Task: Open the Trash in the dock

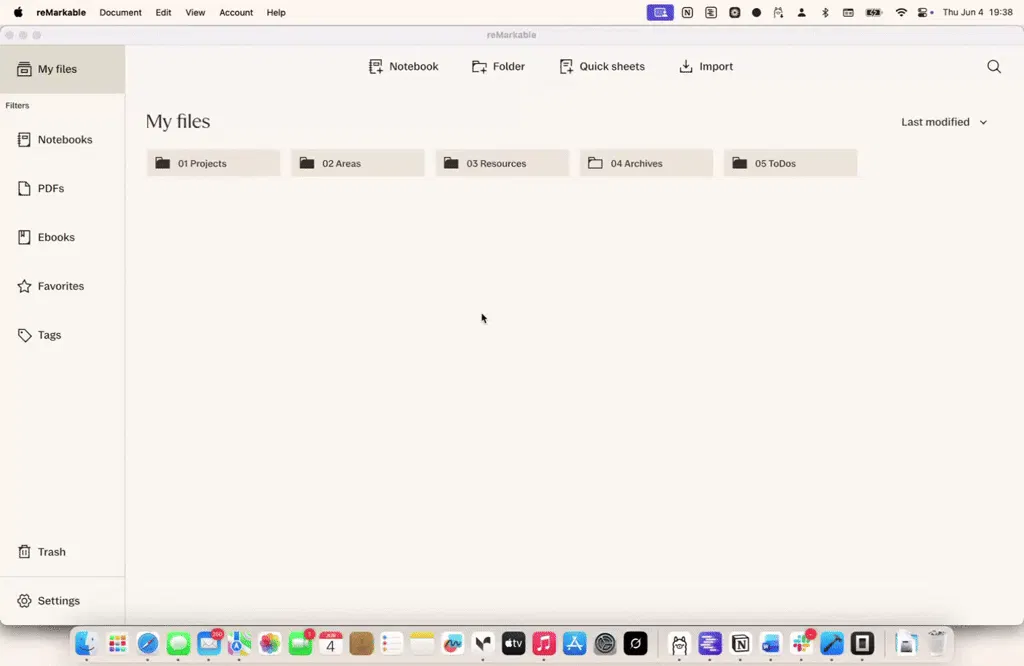Action: tap(936, 644)
